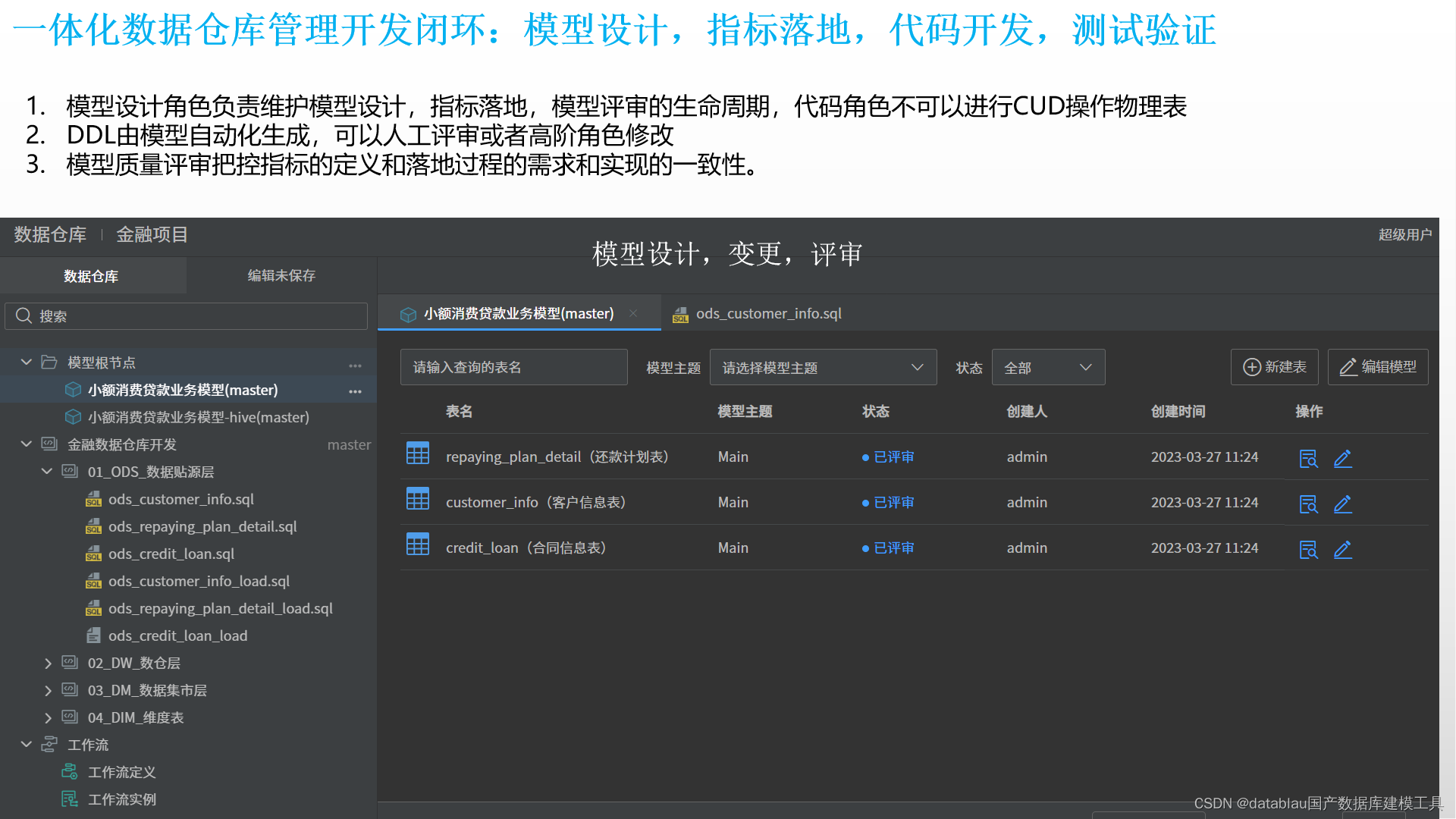The image size is (1456, 819).
Task: Click the 已评审 status of credit_loan
Action: [x=888, y=548]
